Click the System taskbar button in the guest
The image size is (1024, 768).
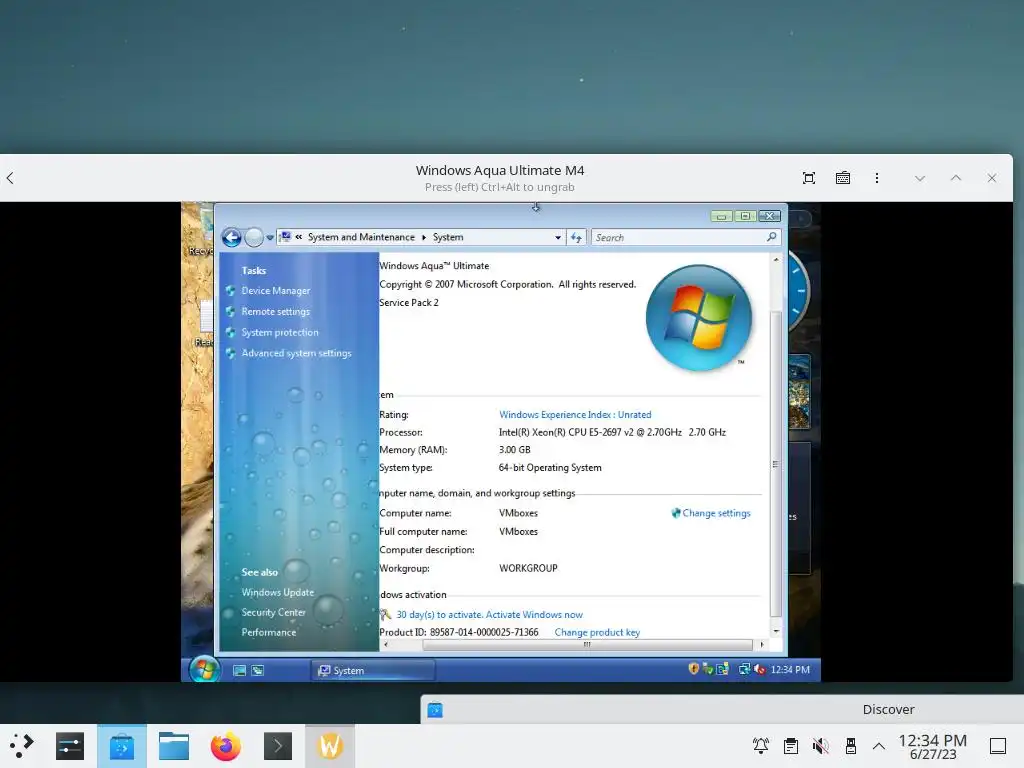373,670
